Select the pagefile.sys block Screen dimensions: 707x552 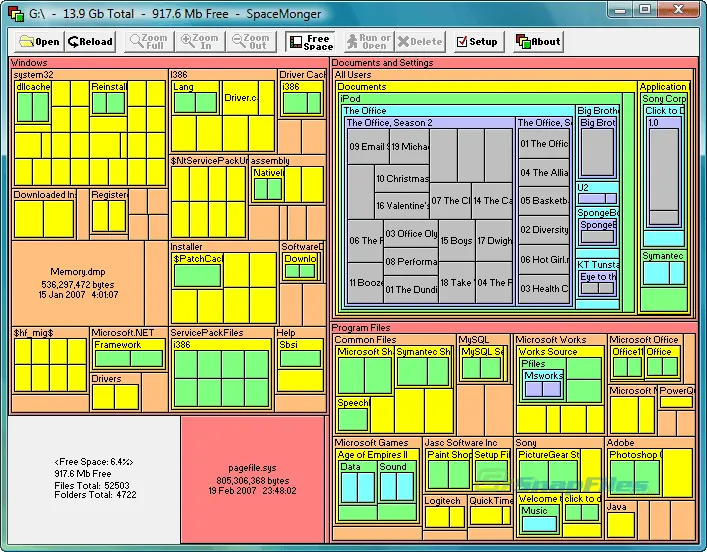[x=252, y=479]
